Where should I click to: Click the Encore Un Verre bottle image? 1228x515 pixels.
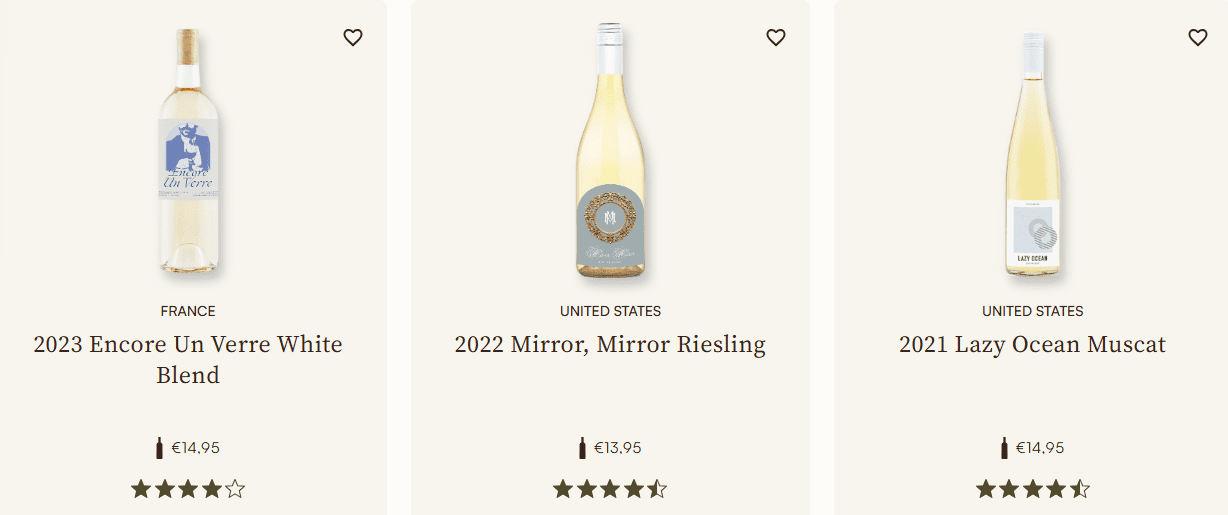click(188, 150)
